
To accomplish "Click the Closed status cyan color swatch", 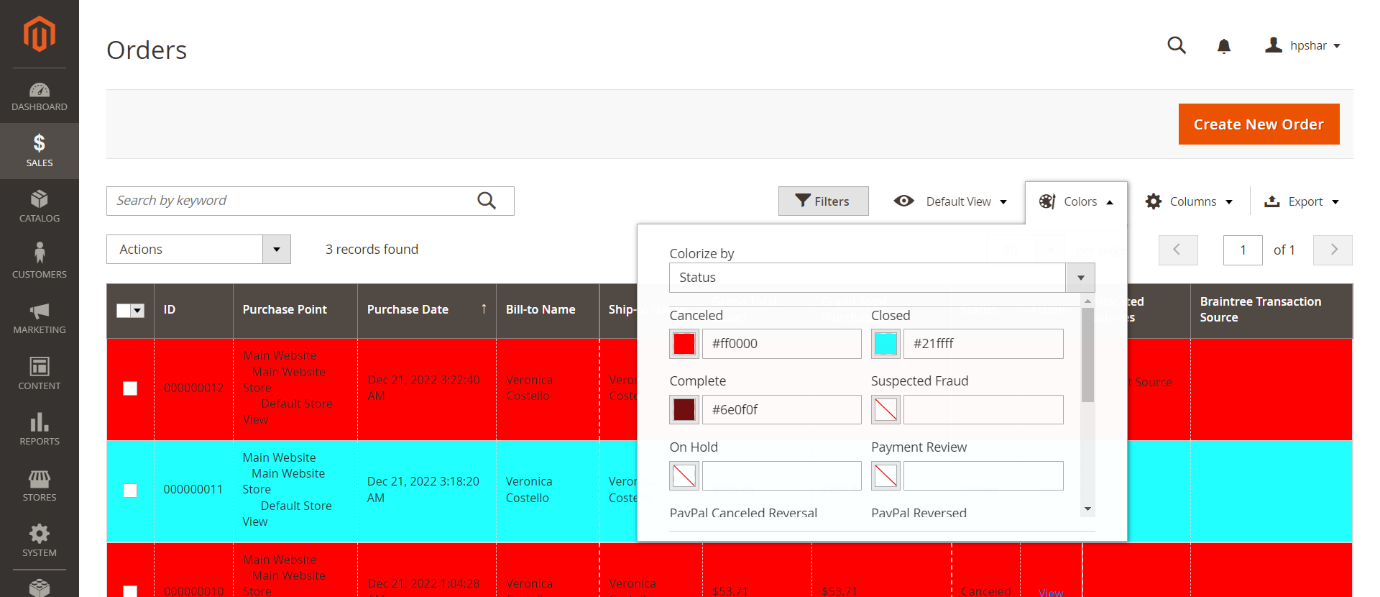I will pos(885,344).
